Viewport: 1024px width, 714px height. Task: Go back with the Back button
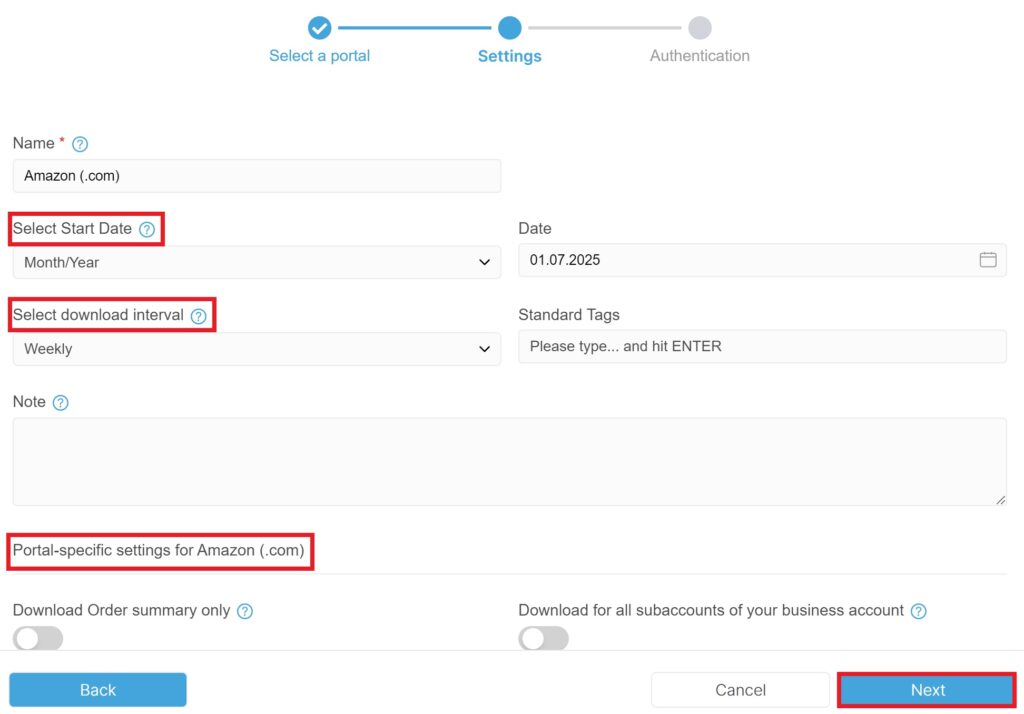(x=98, y=690)
